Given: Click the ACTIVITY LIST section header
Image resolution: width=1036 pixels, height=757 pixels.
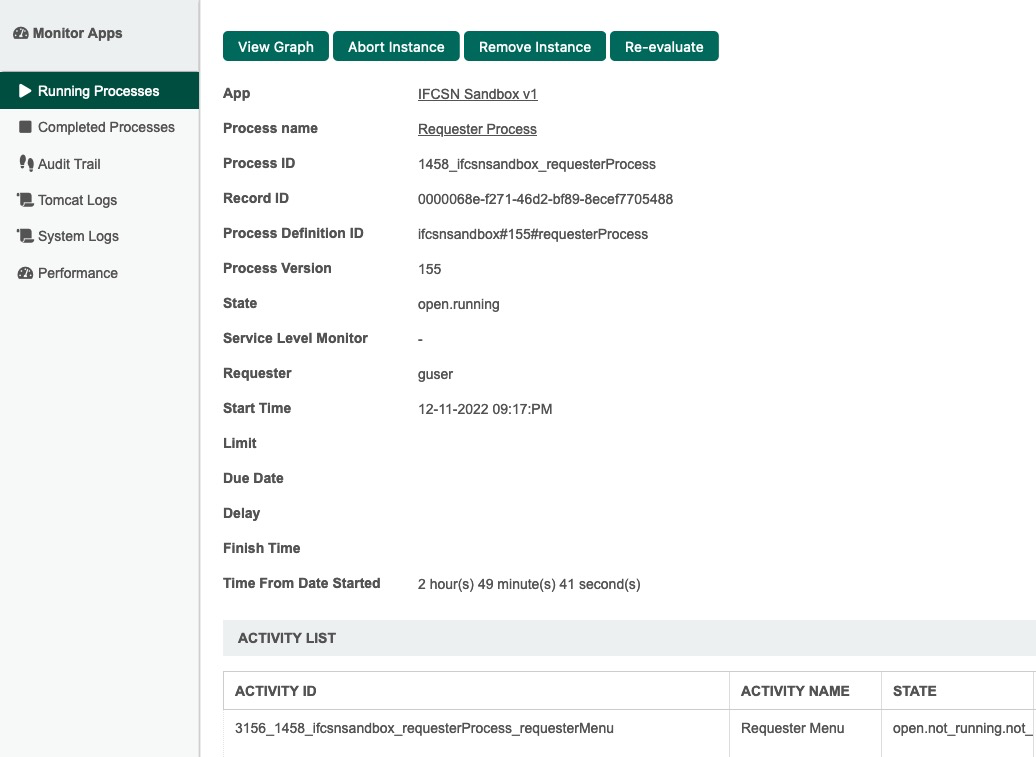Looking at the screenshot, I should (287, 638).
